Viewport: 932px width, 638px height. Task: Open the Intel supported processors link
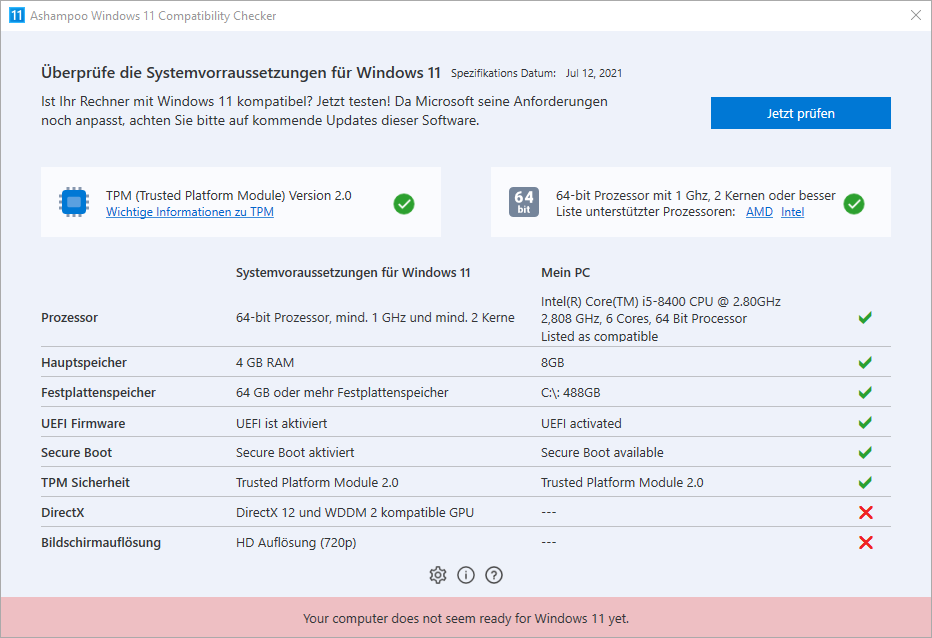click(x=792, y=212)
